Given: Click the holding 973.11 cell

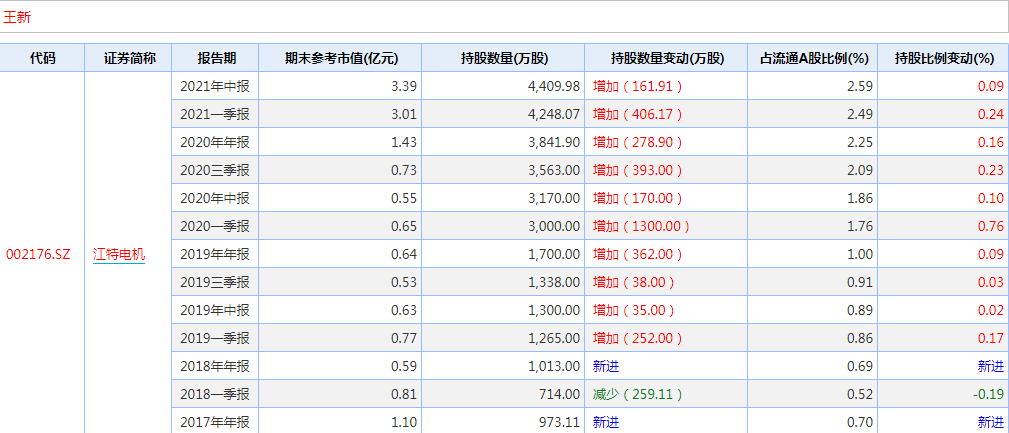Looking at the screenshot, I should [x=503, y=422].
